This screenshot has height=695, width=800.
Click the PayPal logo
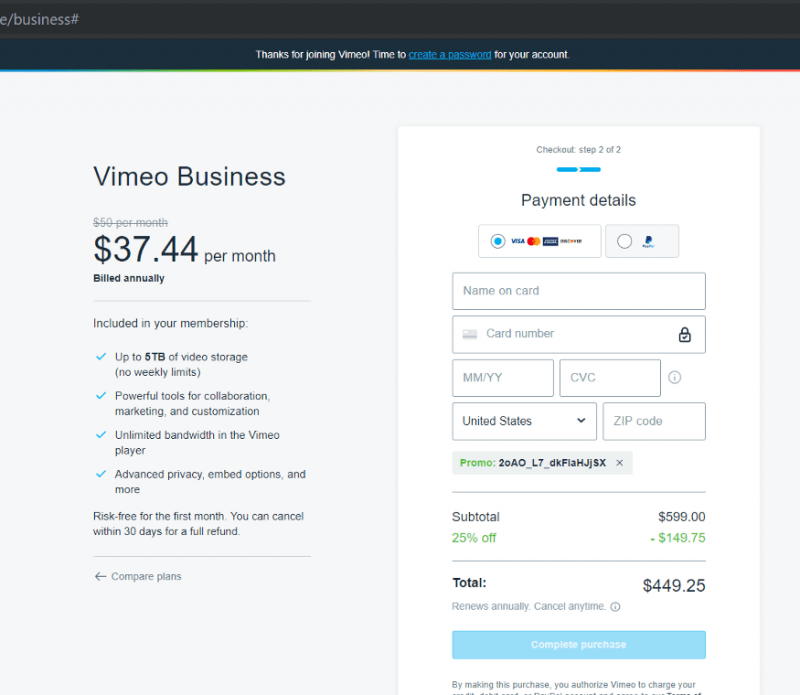[648, 241]
